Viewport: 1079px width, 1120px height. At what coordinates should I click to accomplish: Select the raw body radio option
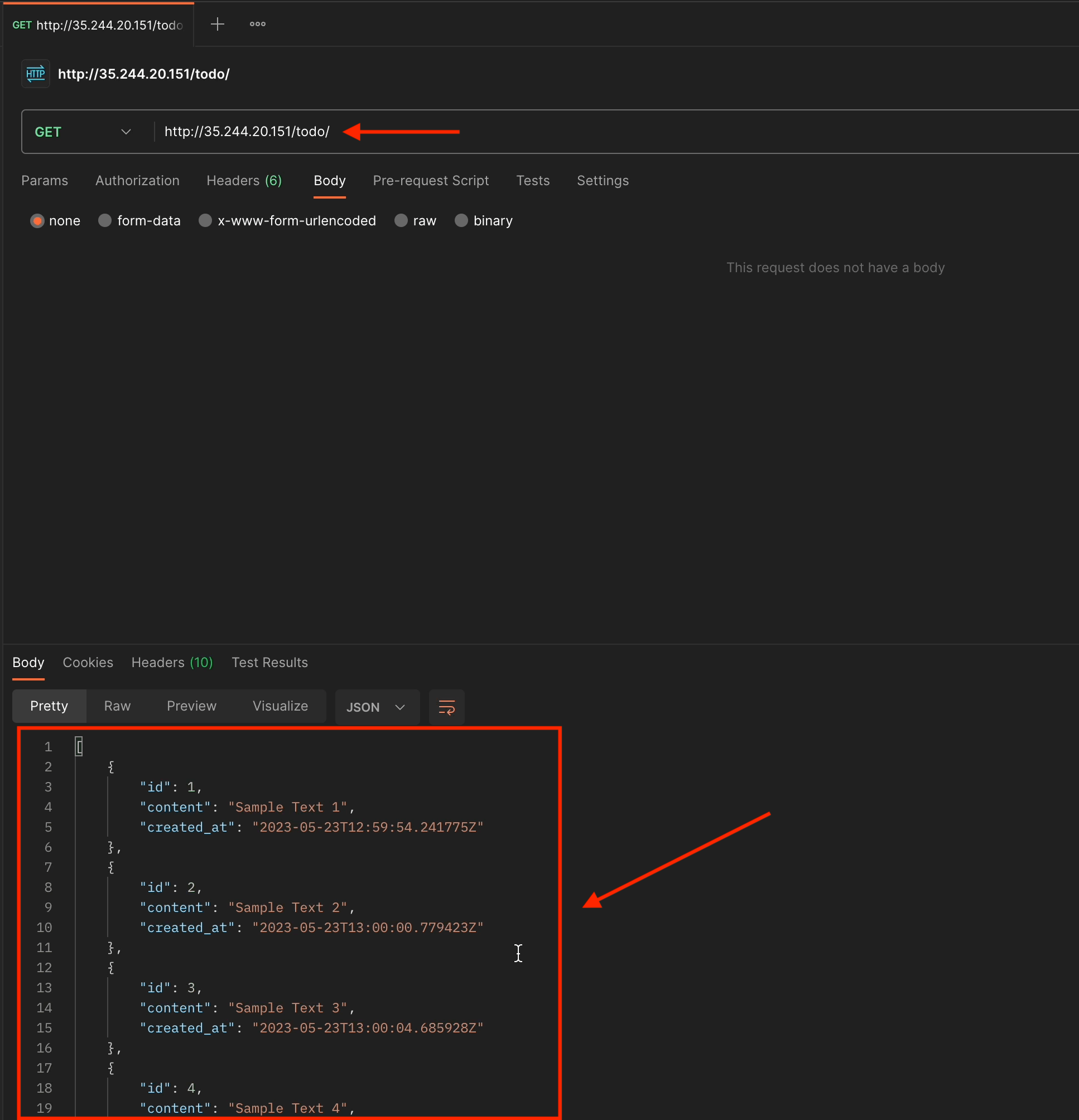[x=401, y=221]
